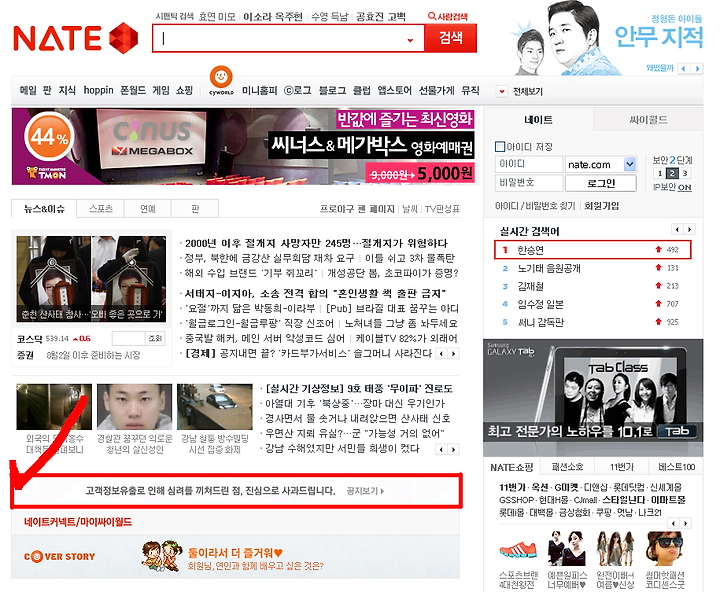This screenshot has height=592, width=720.
Task: Open the 베스트100 shopping tab
Action: click(x=676, y=467)
